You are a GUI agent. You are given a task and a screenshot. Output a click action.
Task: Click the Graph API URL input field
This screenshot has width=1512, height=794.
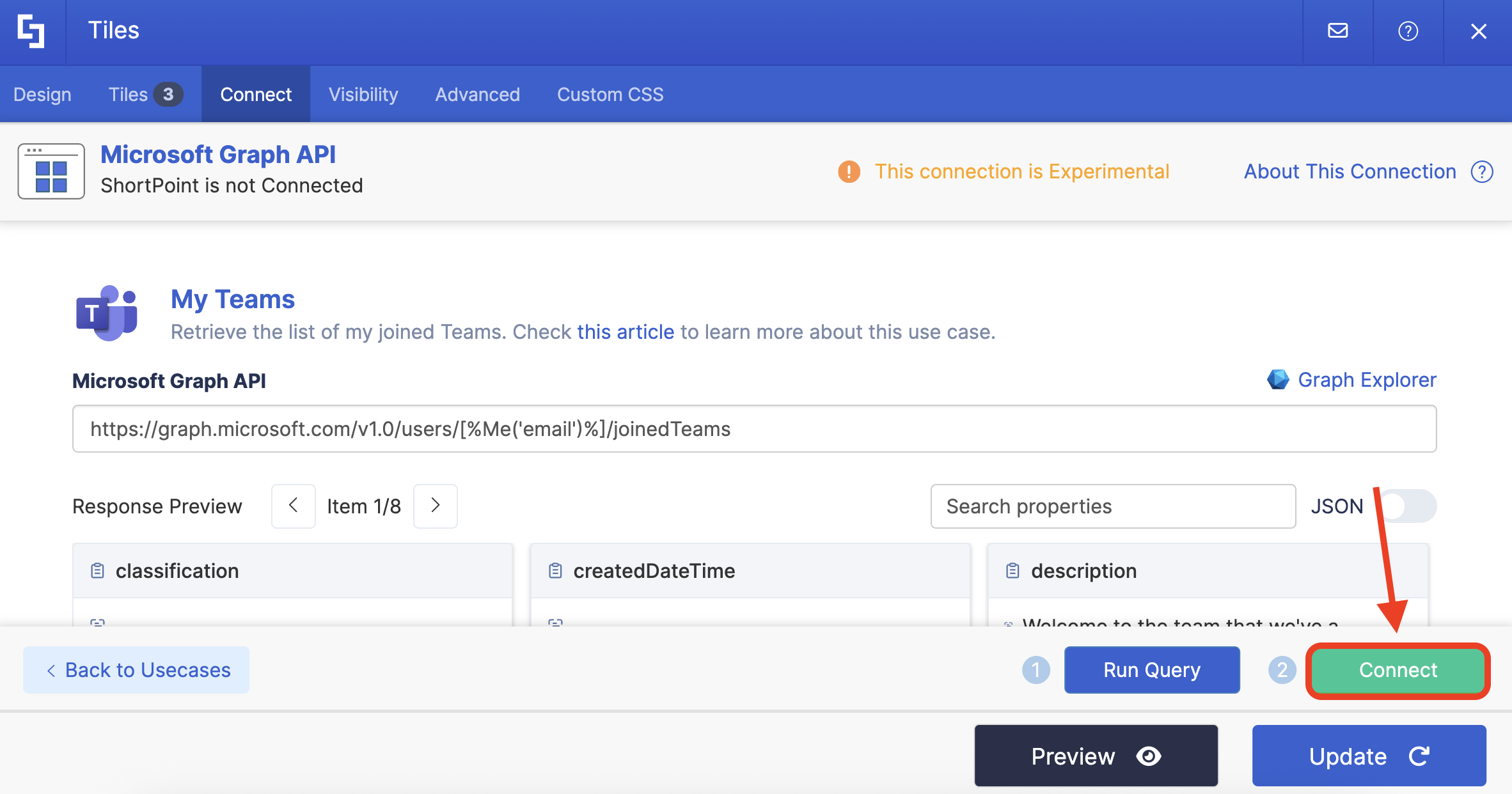click(x=755, y=429)
